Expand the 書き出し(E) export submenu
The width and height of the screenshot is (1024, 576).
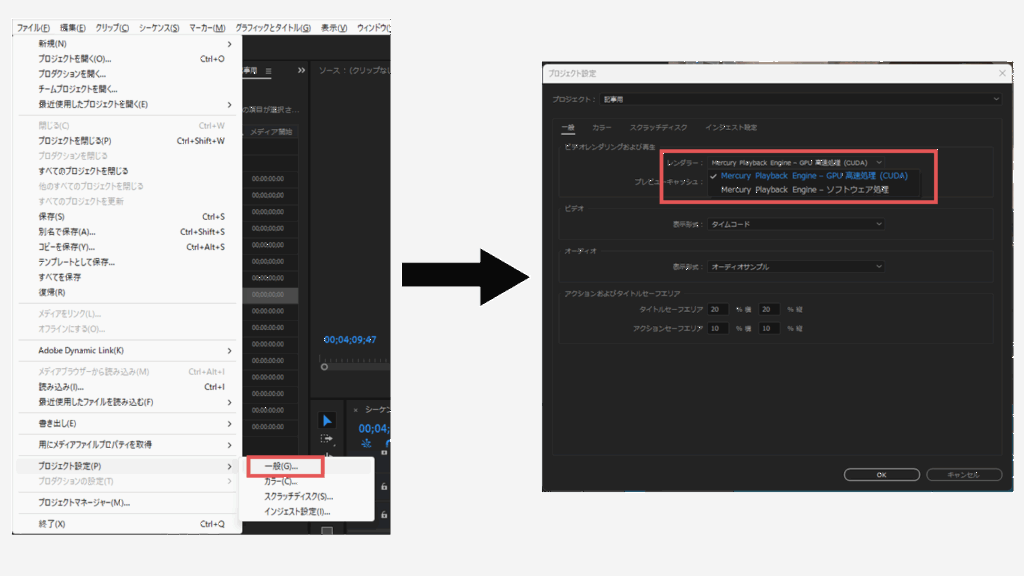click(125, 423)
